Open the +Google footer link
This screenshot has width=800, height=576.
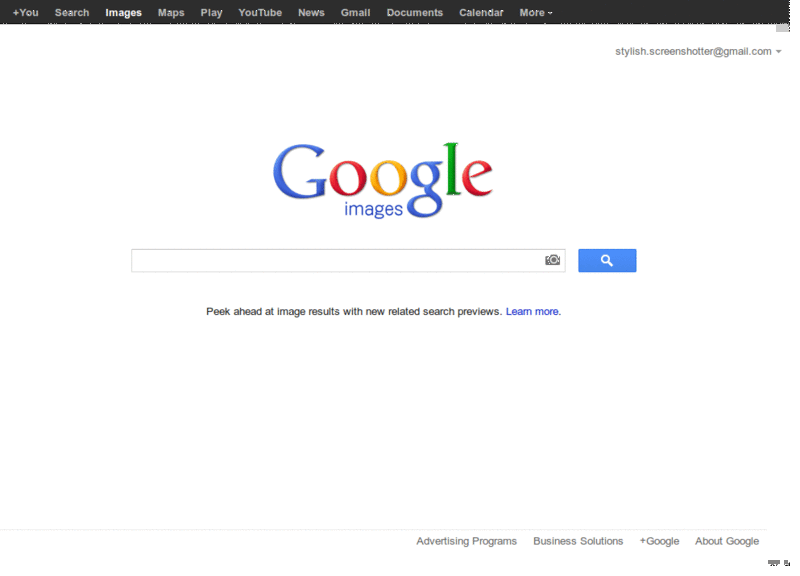[659, 541]
